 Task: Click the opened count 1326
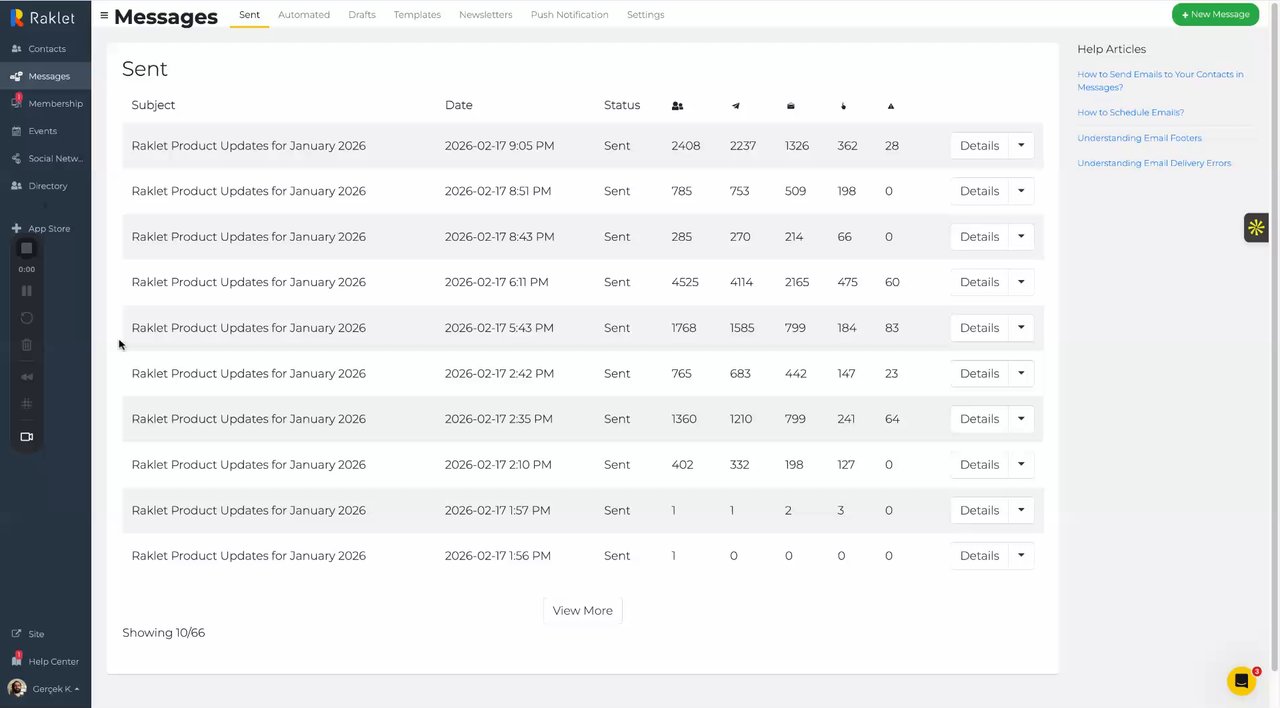click(x=797, y=146)
